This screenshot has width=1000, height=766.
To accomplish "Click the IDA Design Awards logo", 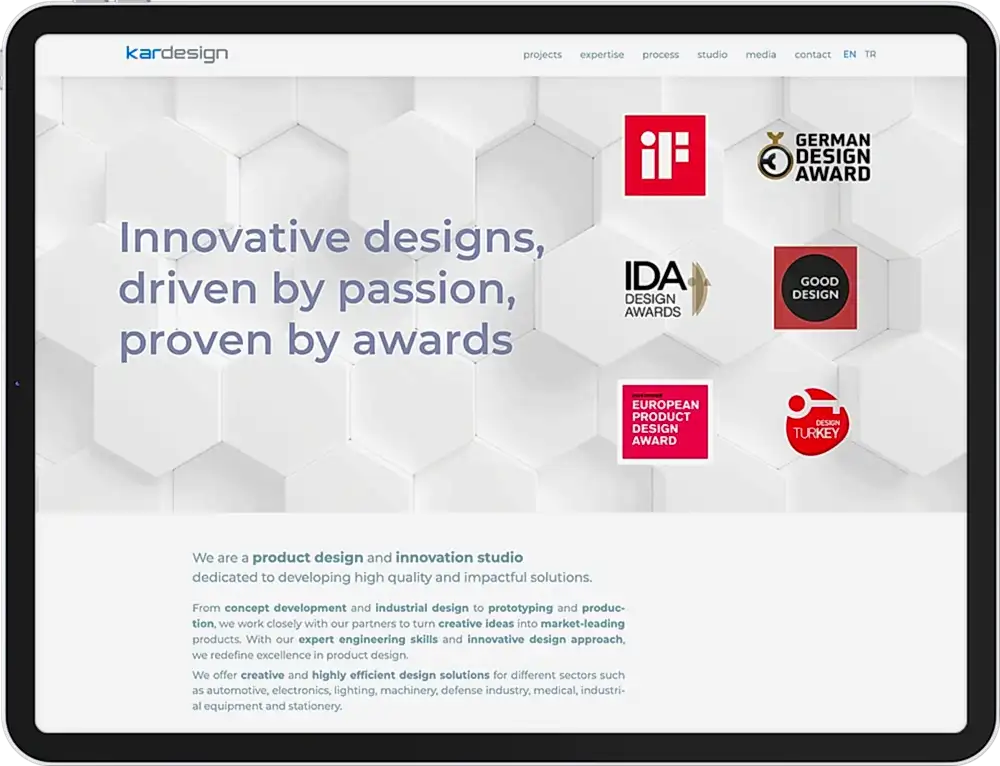I will pyautogui.click(x=666, y=289).
